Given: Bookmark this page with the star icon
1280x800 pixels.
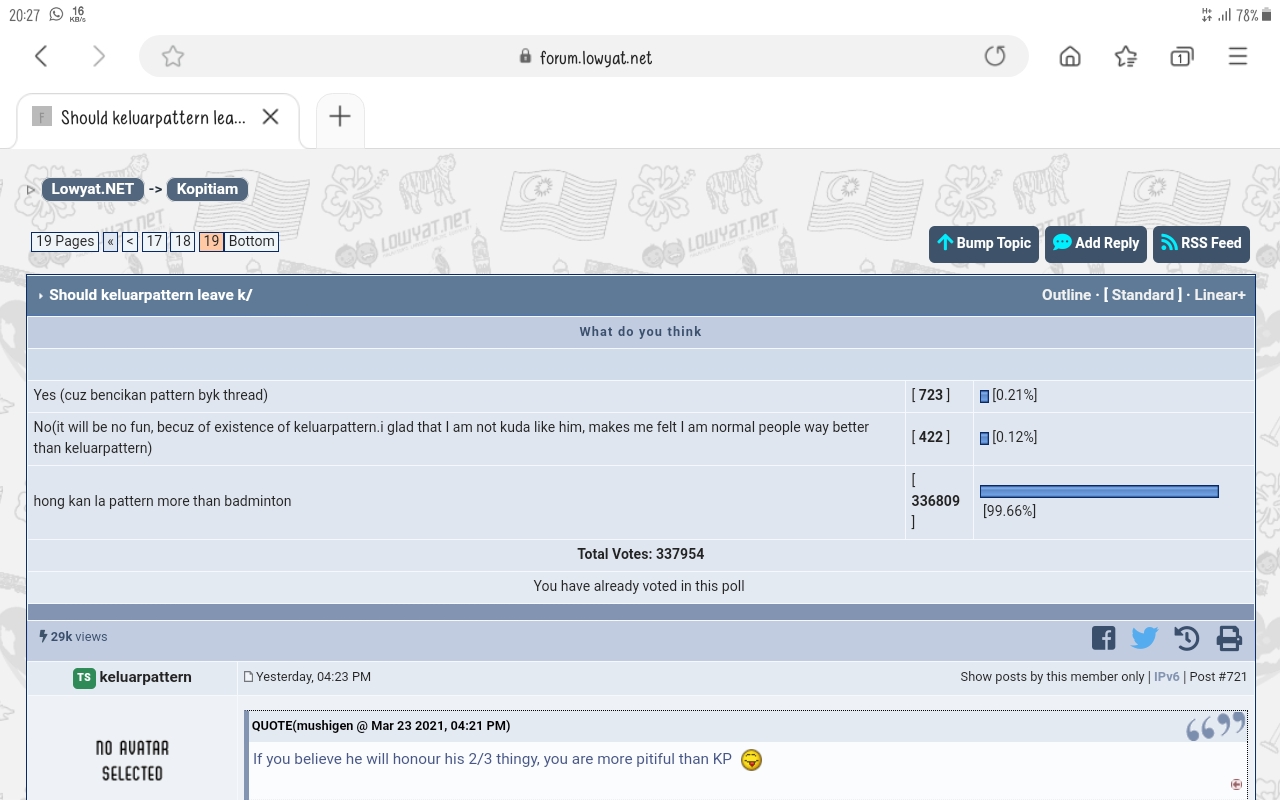Looking at the screenshot, I should (173, 56).
